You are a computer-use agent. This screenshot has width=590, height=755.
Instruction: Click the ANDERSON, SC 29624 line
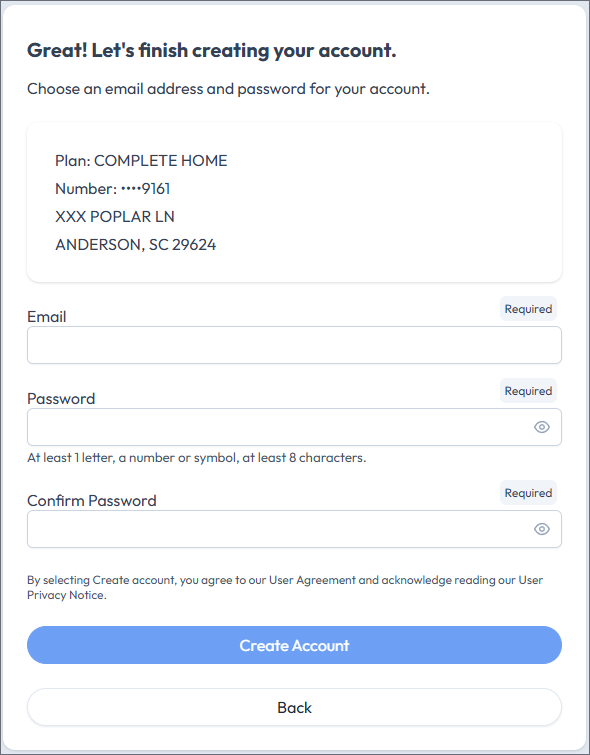click(x=135, y=245)
